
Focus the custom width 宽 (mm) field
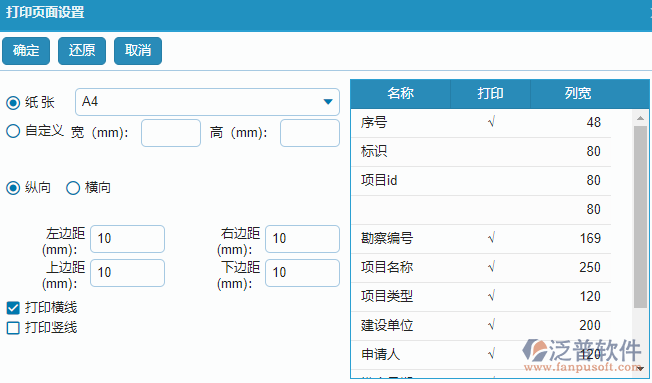click(171, 133)
